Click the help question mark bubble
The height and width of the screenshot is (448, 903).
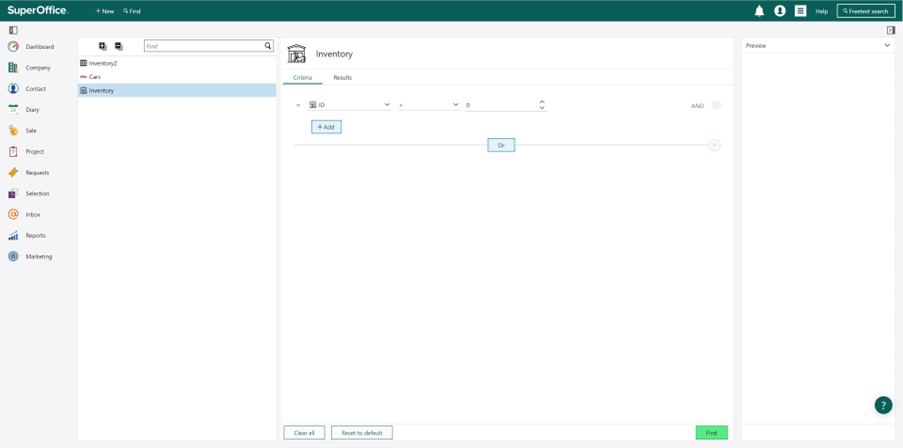pyautogui.click(x=883, y=405)
